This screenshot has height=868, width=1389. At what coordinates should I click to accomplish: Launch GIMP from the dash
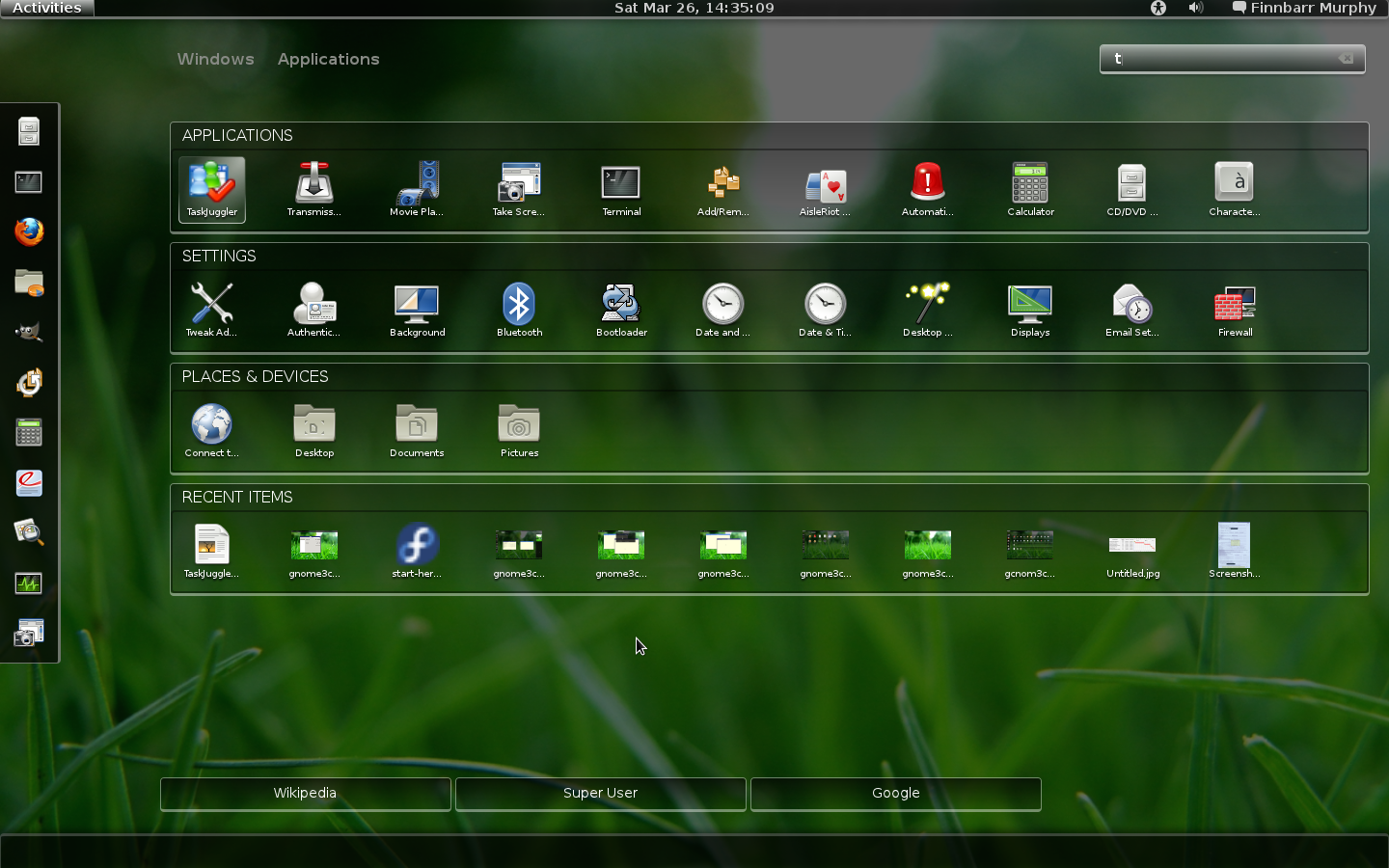pyautogui.click(x=29, y=332)
